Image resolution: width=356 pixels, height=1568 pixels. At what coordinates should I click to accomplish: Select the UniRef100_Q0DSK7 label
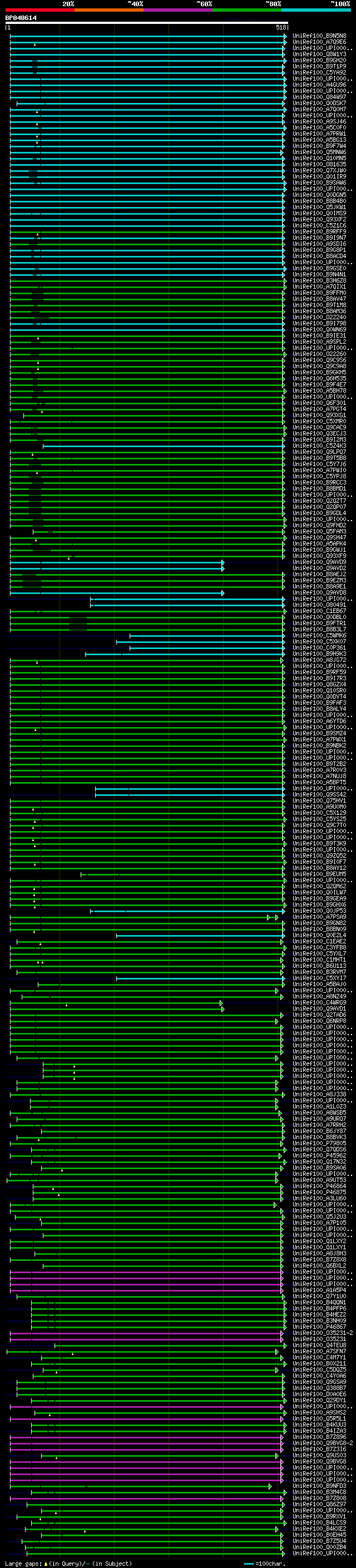click(319, 103)
